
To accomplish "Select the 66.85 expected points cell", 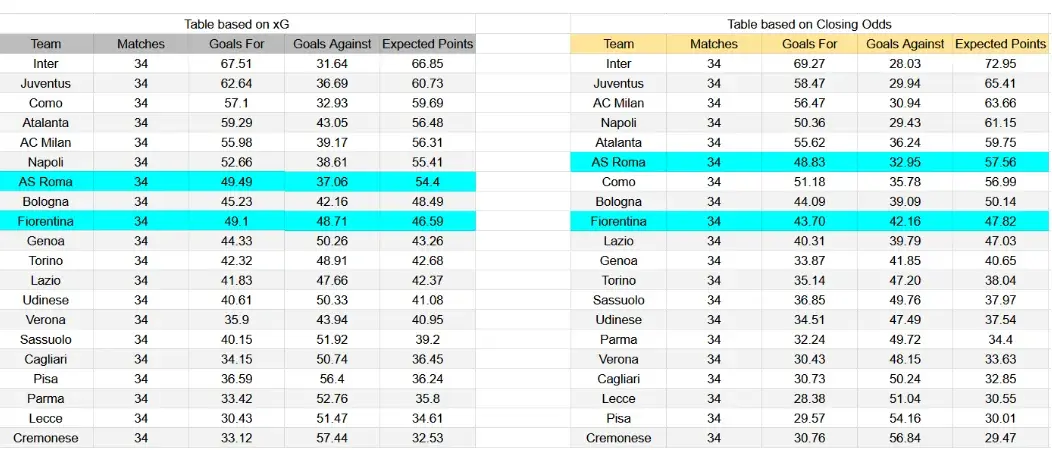I will pyautogui.click(x=427, y=64).
